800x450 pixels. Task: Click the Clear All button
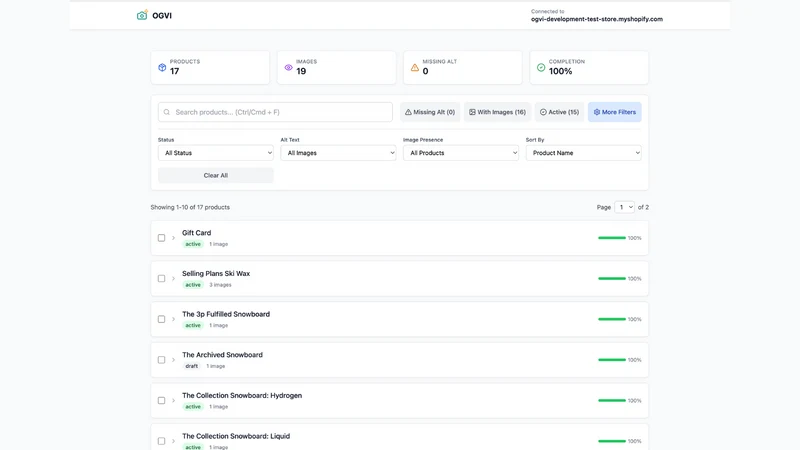(216, 176)
